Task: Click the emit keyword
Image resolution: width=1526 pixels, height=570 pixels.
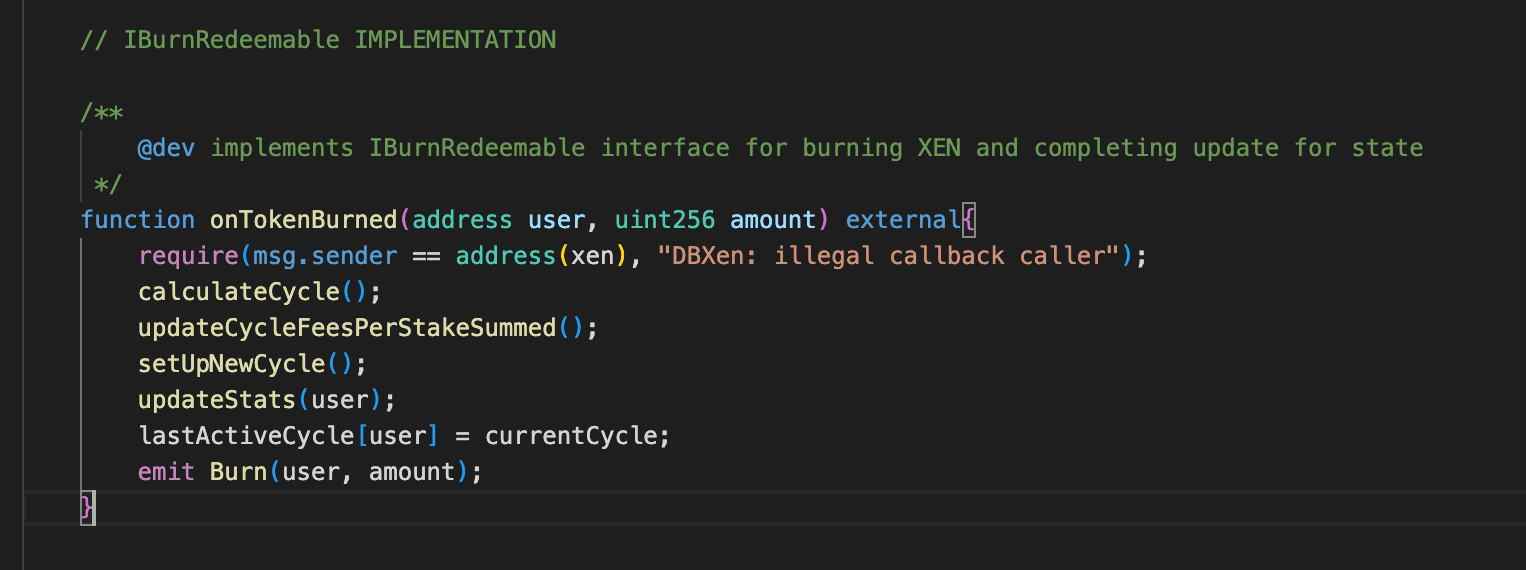Action: (x=166, y=472)
